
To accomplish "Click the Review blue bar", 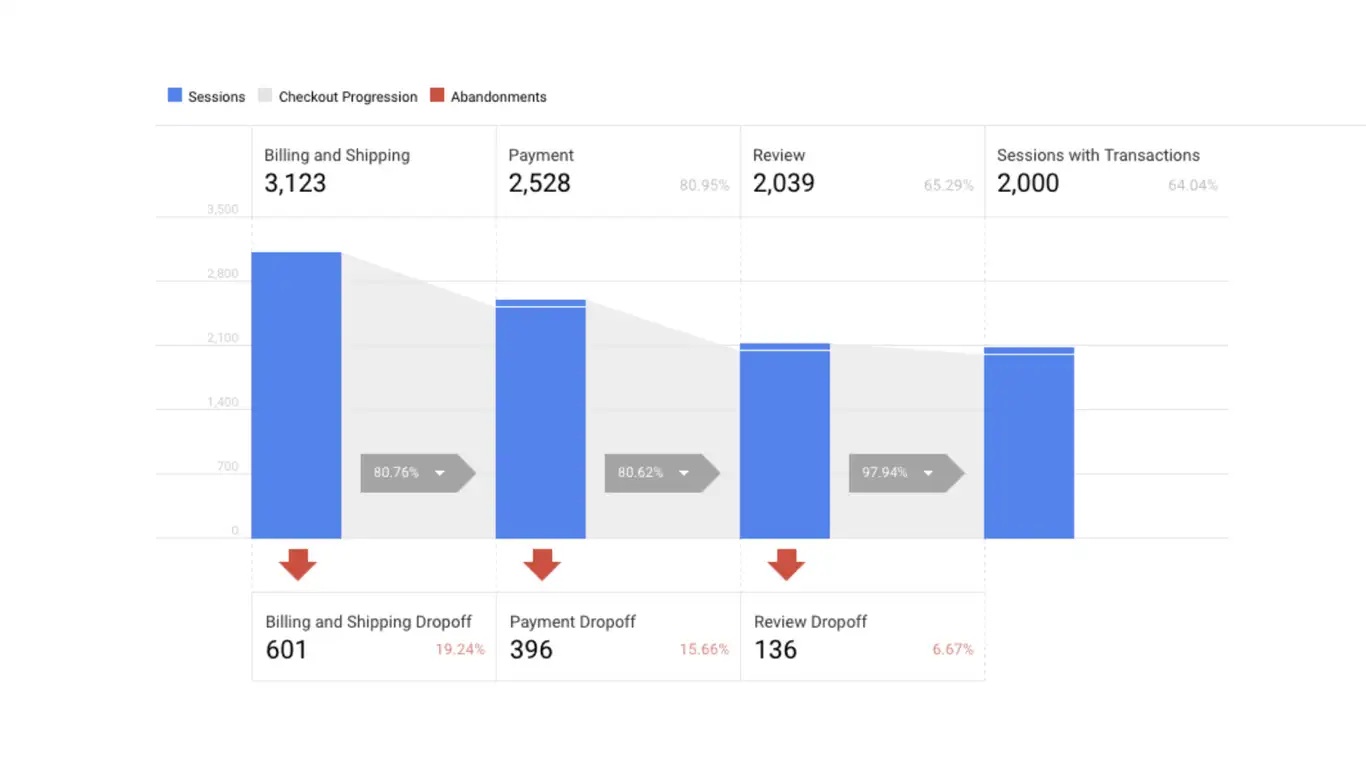I will [785, 442].
